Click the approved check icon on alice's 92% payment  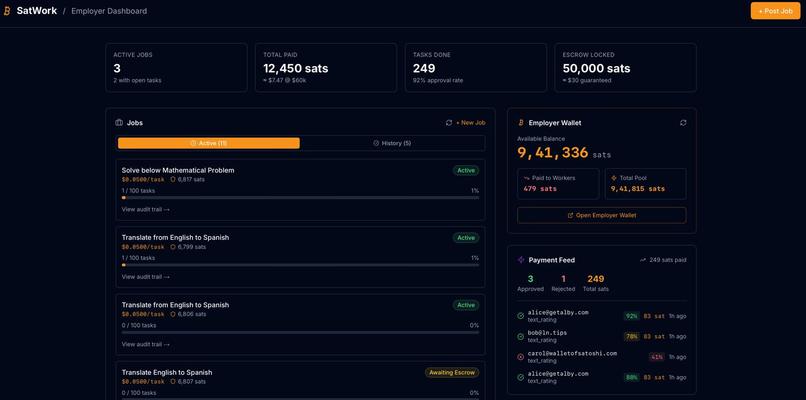pos(520,316)
